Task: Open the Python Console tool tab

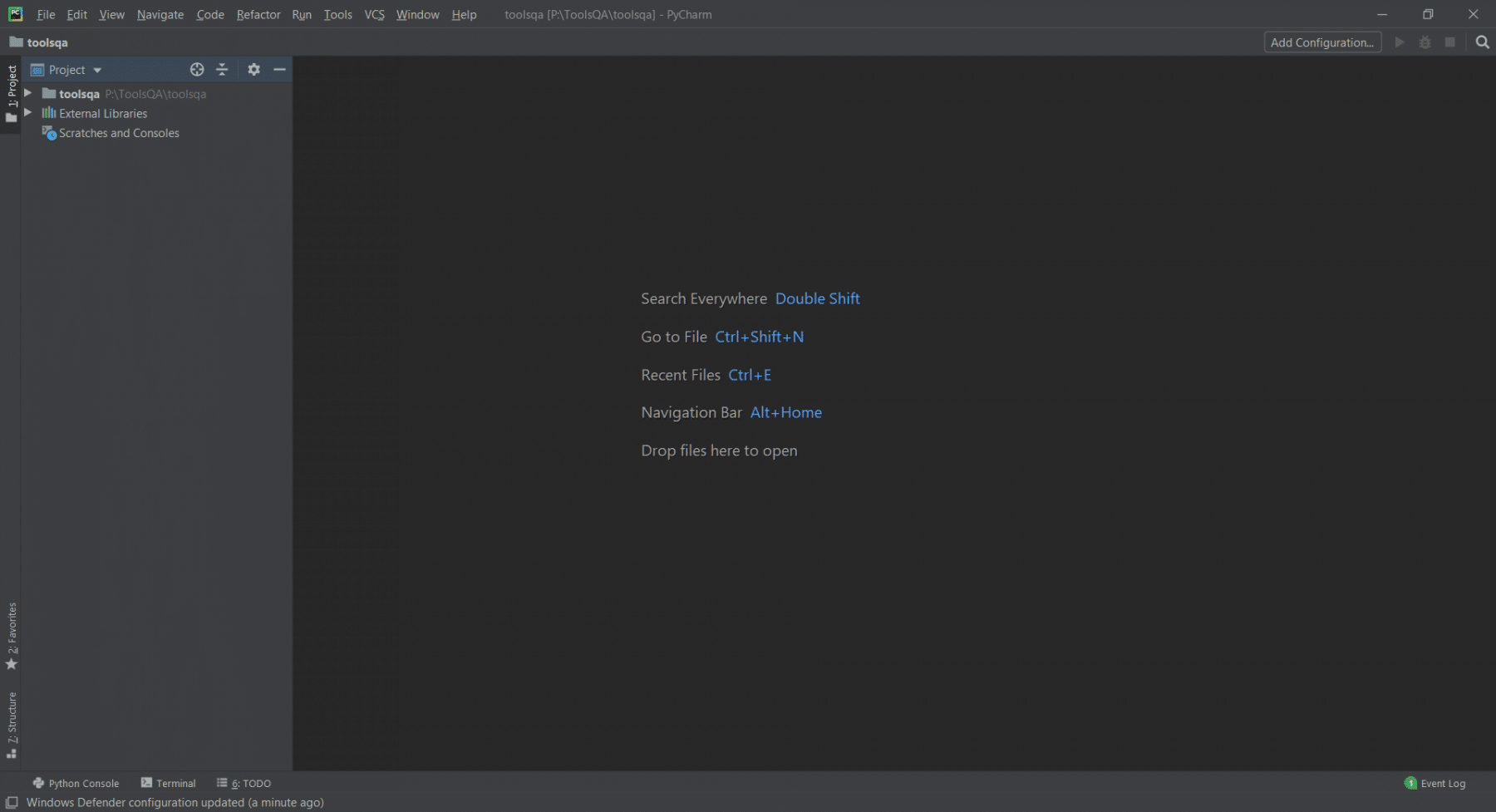Action: 76,783
